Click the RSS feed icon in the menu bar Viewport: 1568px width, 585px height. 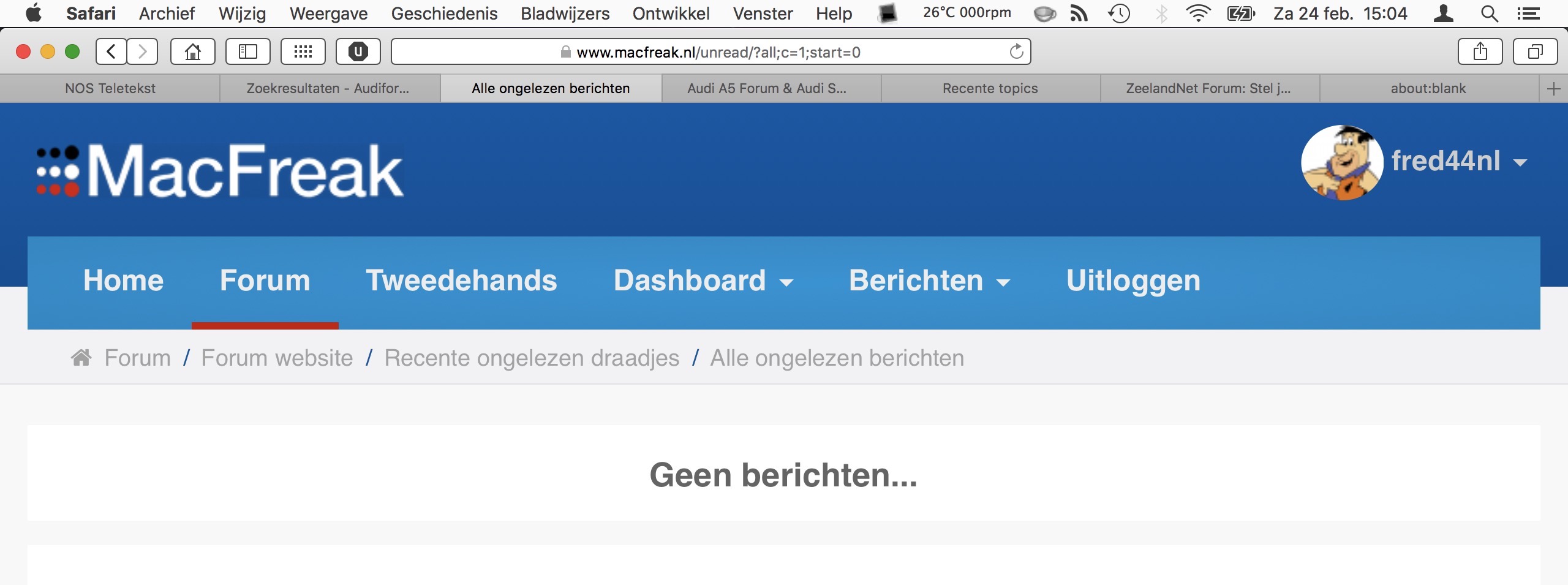1079,13
